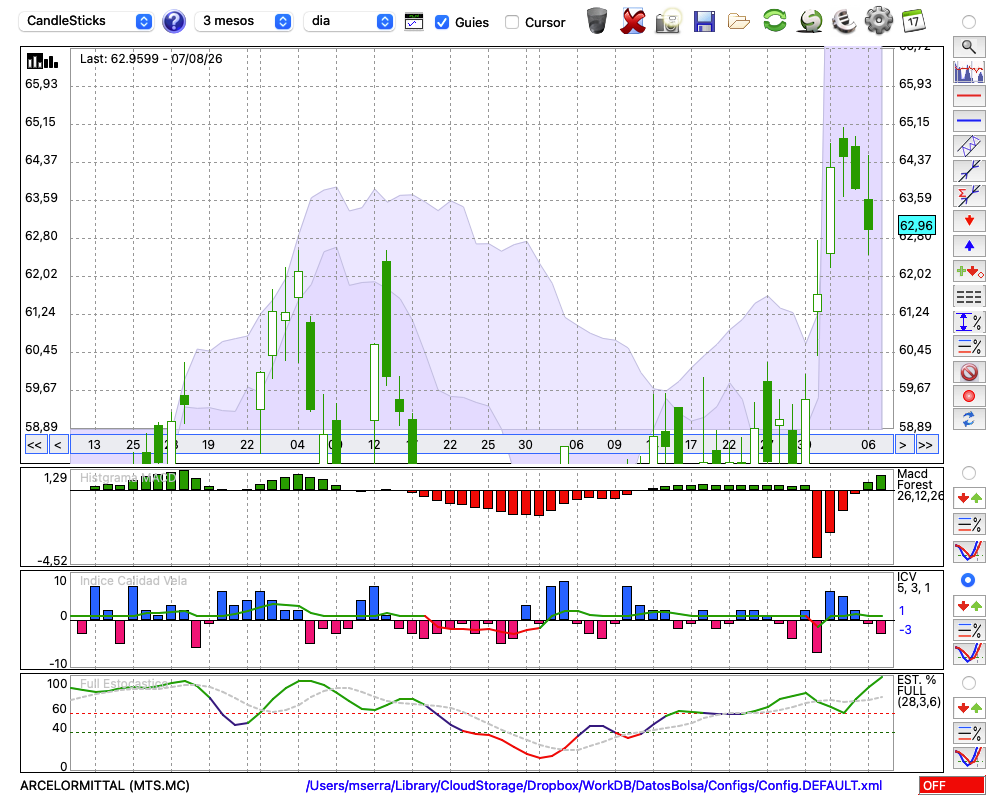Click the green refresh arrows icon
Image resolution: width=1000 pixels, height=800 pixels.
[774, 20]
